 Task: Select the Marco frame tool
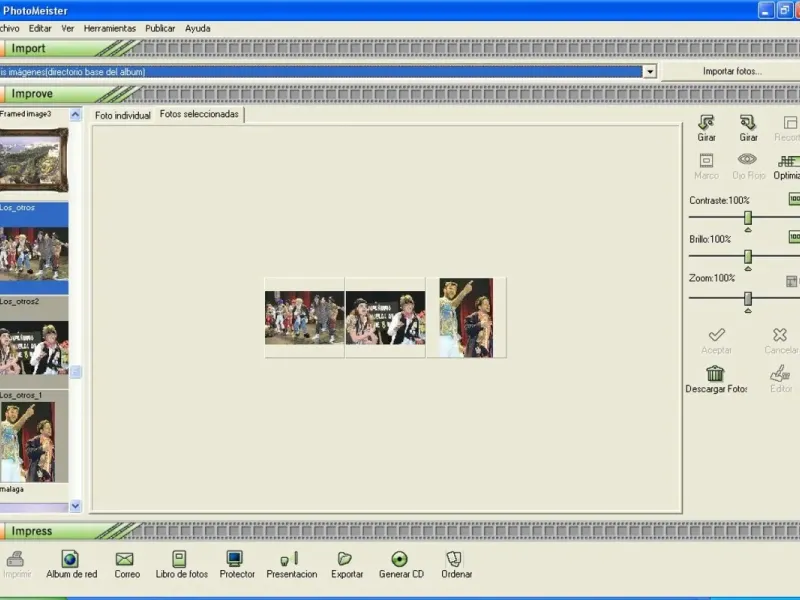coord(706,161)
